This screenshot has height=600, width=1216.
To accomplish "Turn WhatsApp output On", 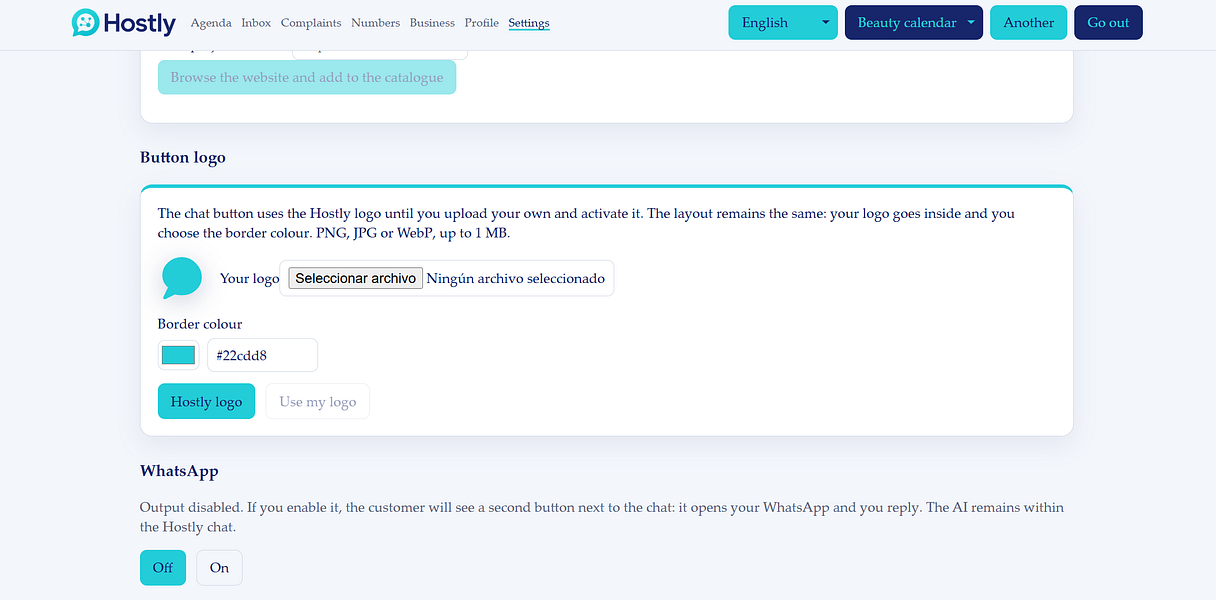I will [x=219, y=567].
